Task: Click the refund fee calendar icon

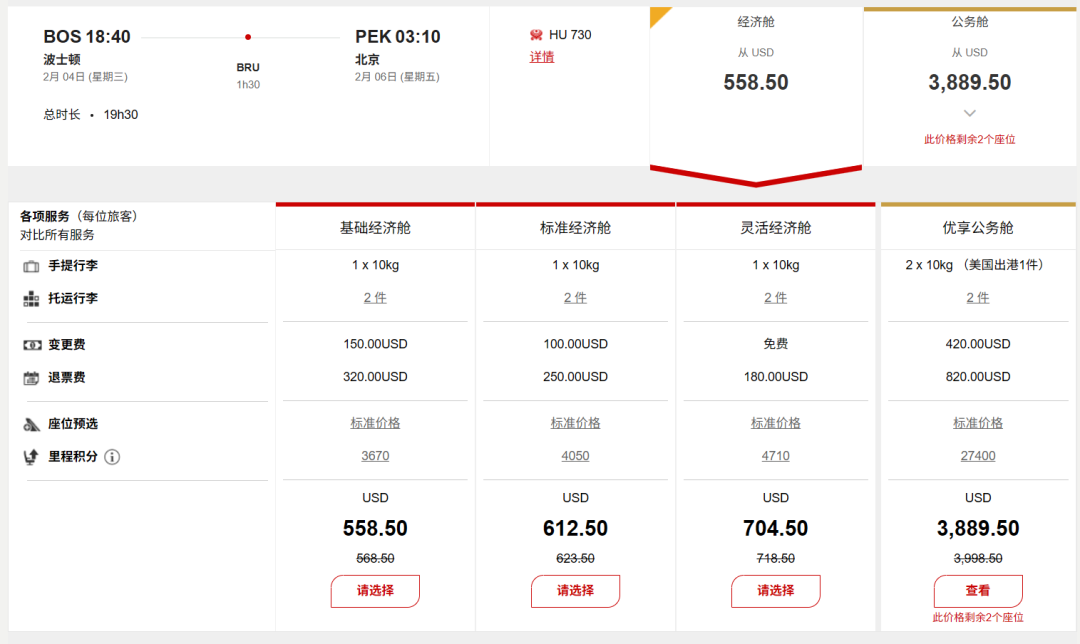Action: coord(31,378)
